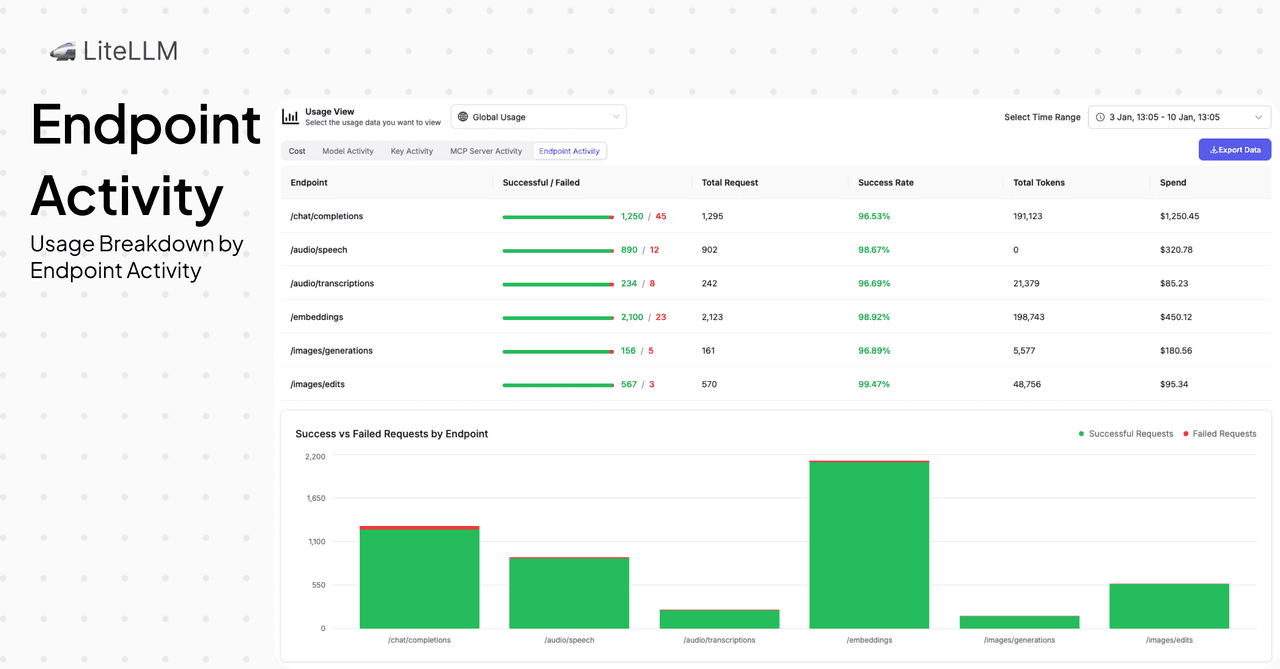Open the 3 Jan – 10 Jan time range selector
The width and height of the screenshot is (1280, 669).
point(1179,117)
